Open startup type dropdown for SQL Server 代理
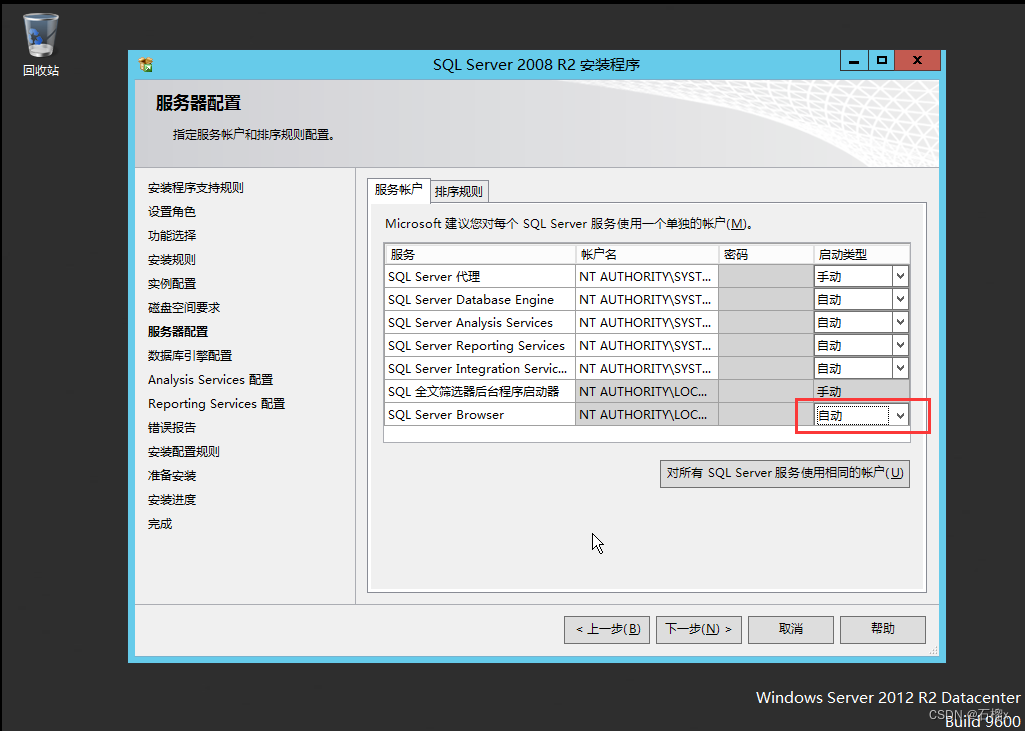The width and height of the screenshot is (1025, 731). click(x=901, y=276)
